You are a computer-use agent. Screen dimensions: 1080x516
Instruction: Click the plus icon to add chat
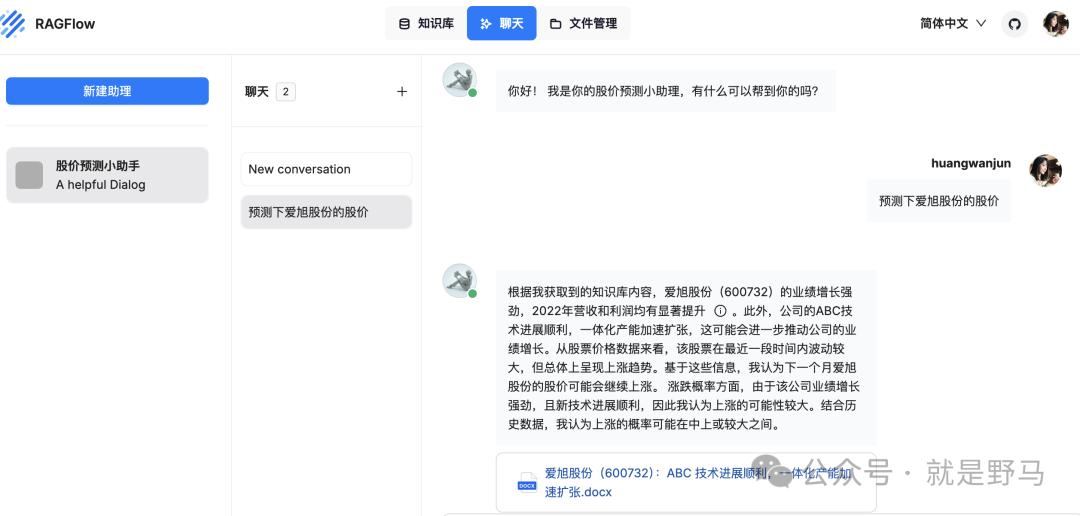402,92
